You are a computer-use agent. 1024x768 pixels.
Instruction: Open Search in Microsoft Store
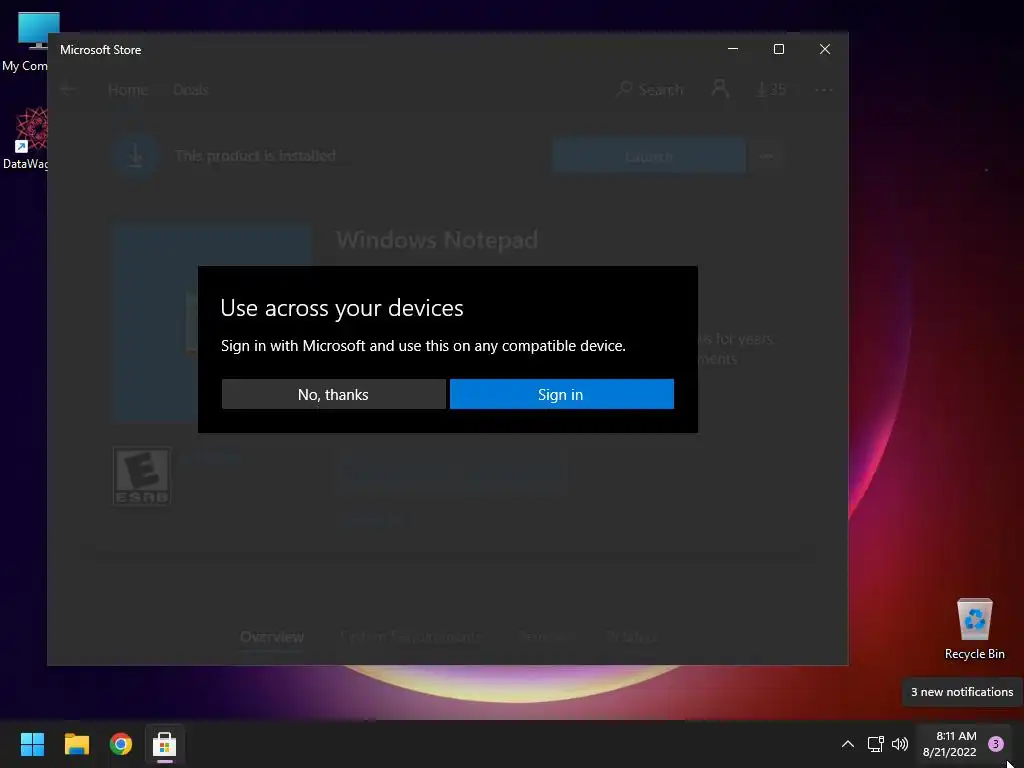(650, 89)
